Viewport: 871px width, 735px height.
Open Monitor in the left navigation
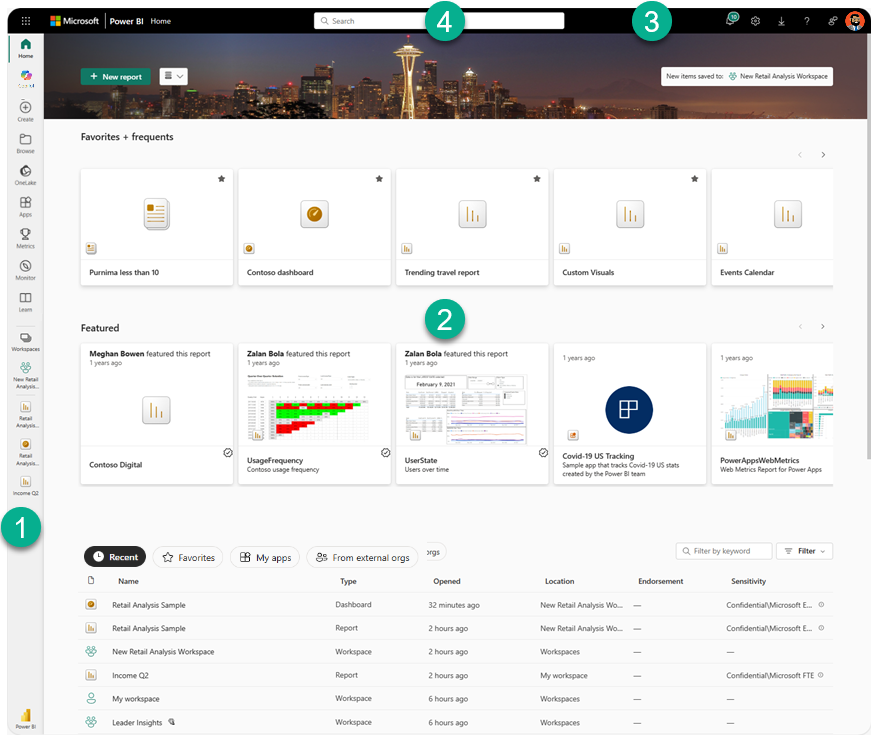point(26,269)
